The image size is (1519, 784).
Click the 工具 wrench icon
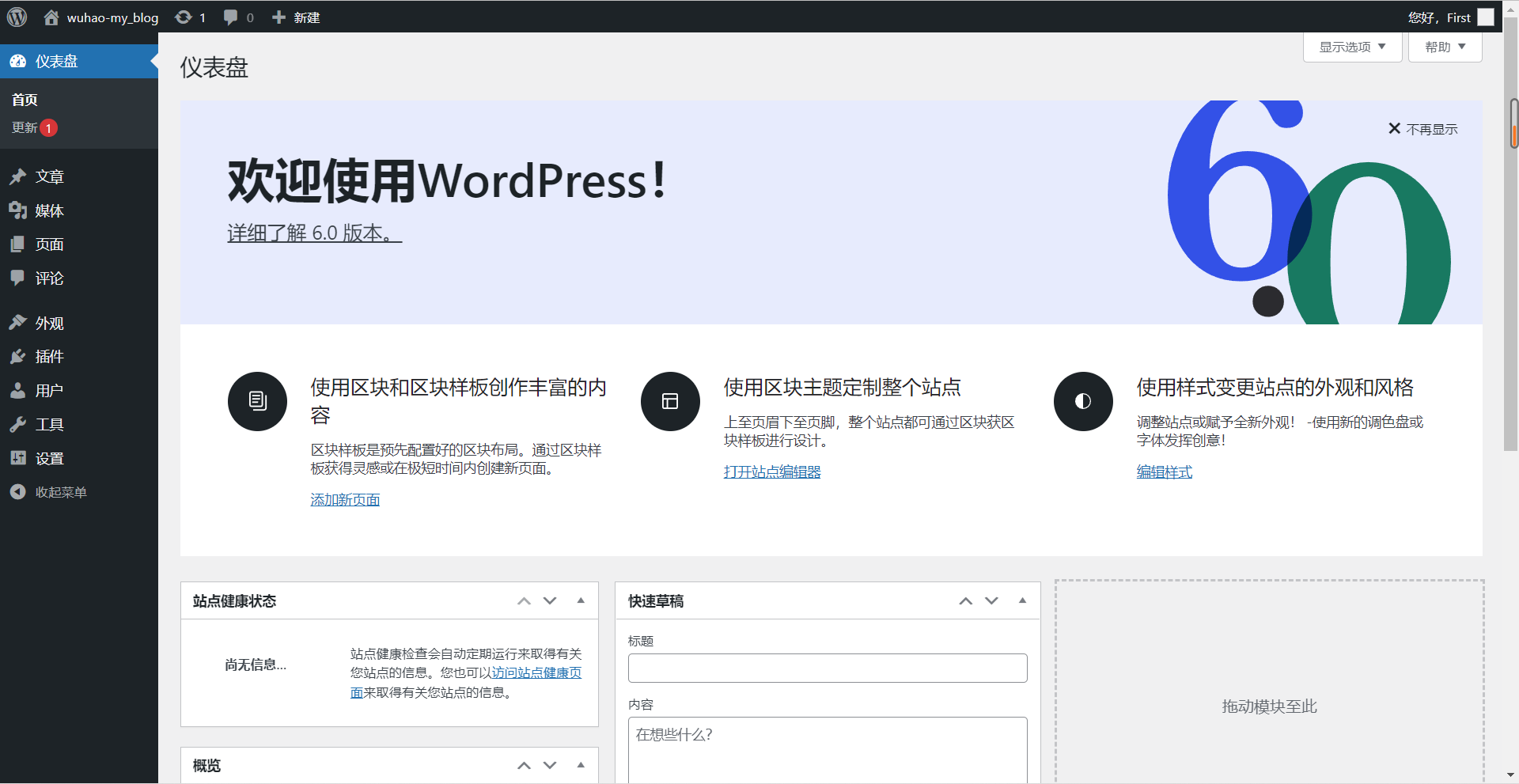pyautogui.click(x=18, y=425)
